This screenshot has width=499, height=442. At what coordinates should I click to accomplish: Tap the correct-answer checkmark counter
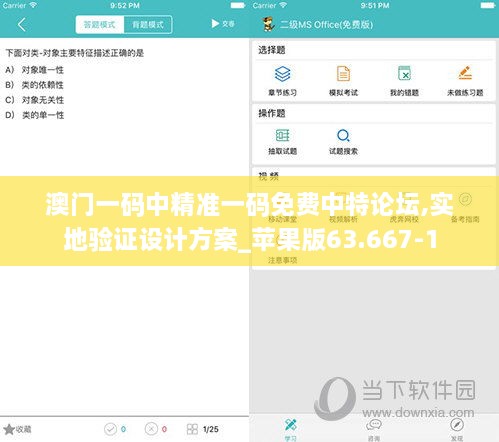click(115, 429)
